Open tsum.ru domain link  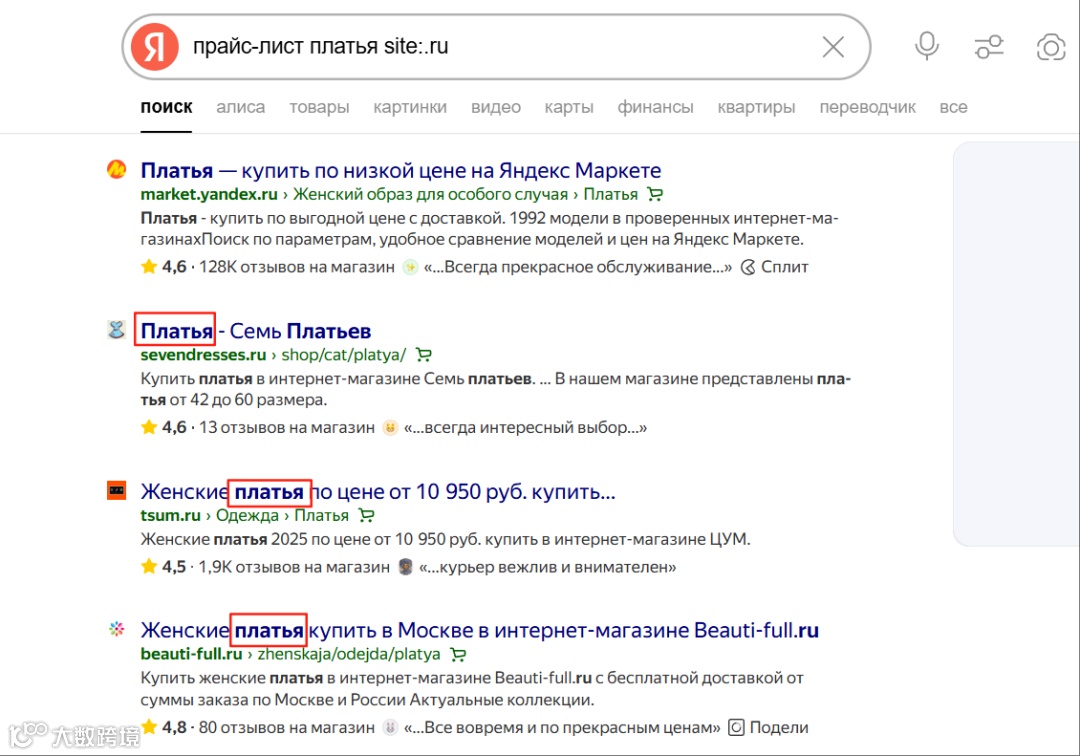tap(170, 516)
